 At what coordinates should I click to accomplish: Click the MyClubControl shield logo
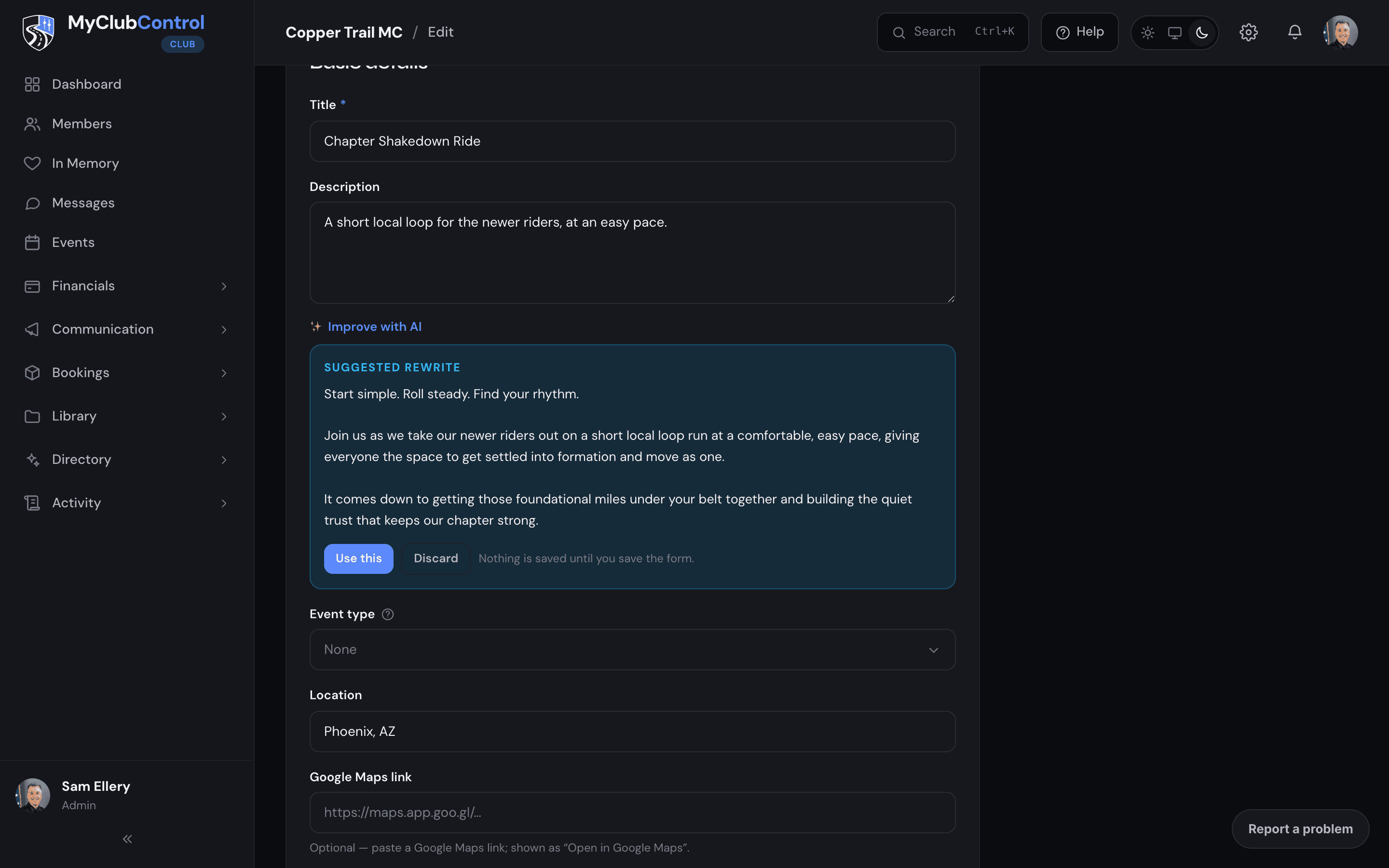(39, 32)
